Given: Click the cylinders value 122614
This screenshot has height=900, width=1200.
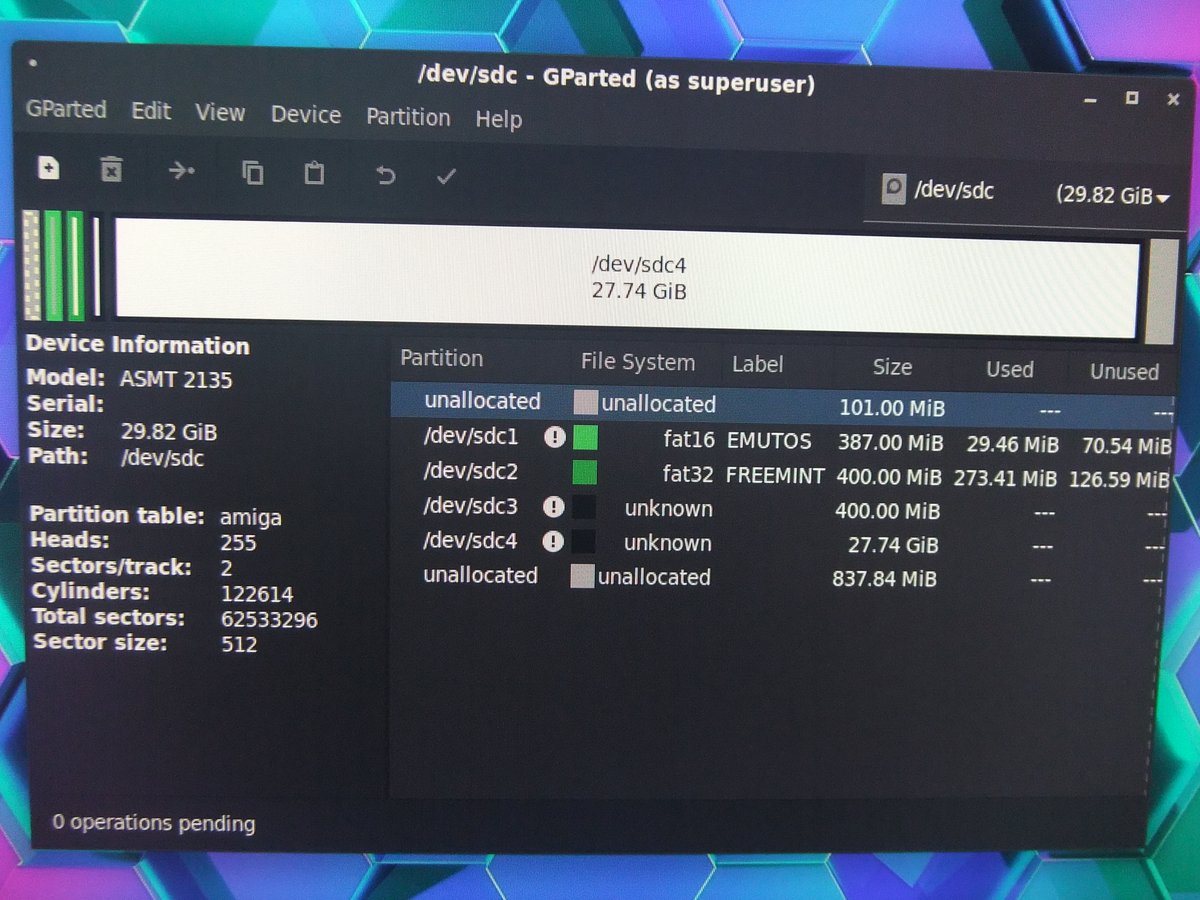Looking at the screenshot, I should [257, 594].
